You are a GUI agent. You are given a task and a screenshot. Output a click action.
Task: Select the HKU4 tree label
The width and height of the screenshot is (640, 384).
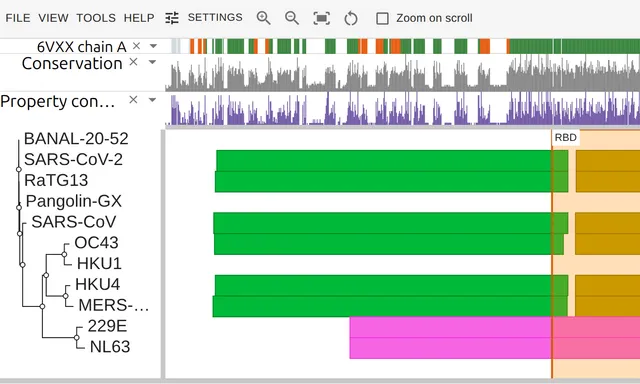pos(98,284)
